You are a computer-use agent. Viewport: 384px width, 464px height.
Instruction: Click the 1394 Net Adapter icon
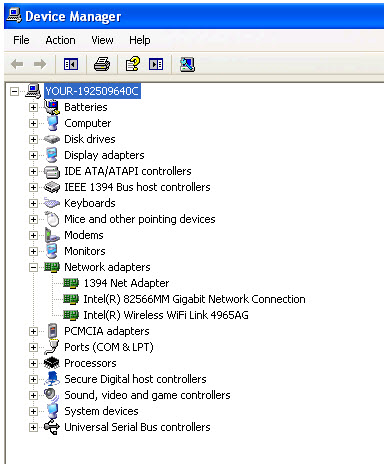(71, 283)
